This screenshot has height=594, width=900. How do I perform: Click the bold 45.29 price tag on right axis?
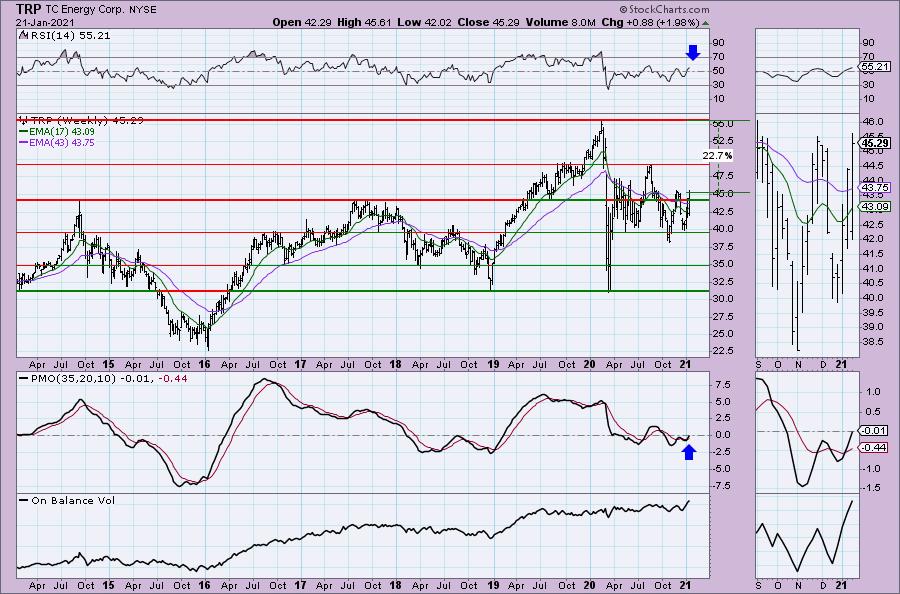coord(875,143)
